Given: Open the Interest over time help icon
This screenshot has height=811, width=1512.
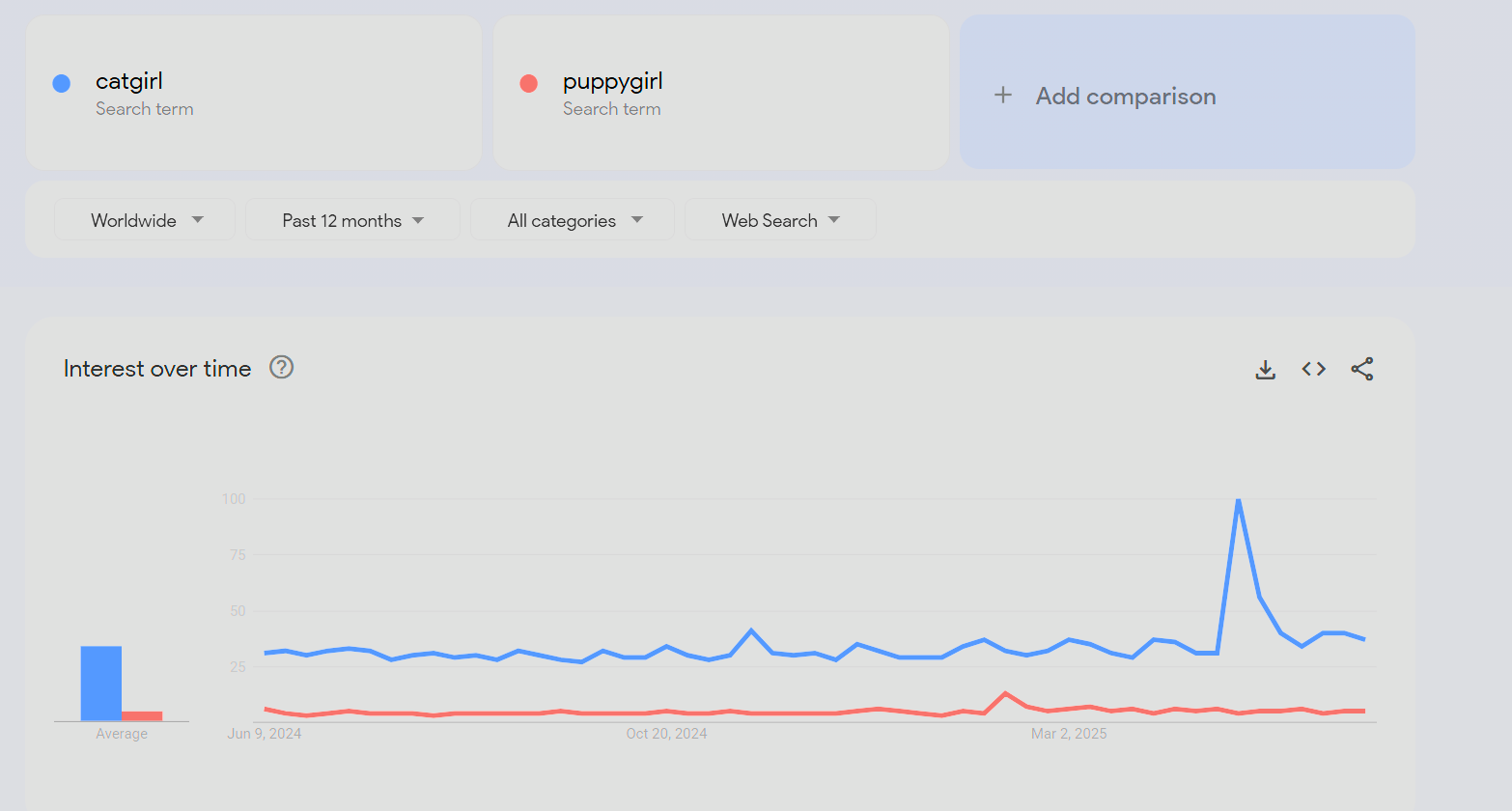Looking at the screenshot, I should [x=281, y=367].
